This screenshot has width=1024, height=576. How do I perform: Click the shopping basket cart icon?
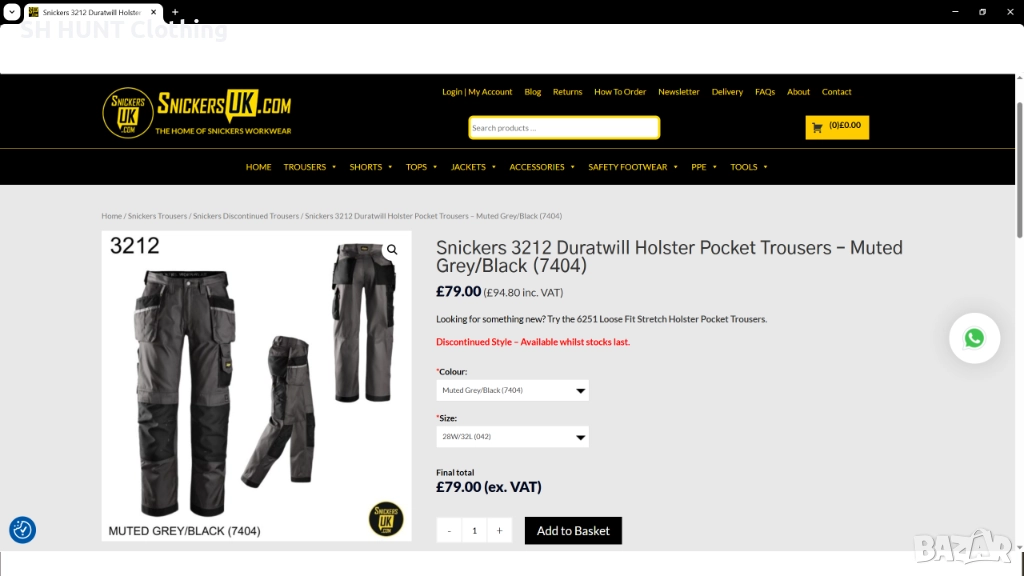(x=817, y=128)
